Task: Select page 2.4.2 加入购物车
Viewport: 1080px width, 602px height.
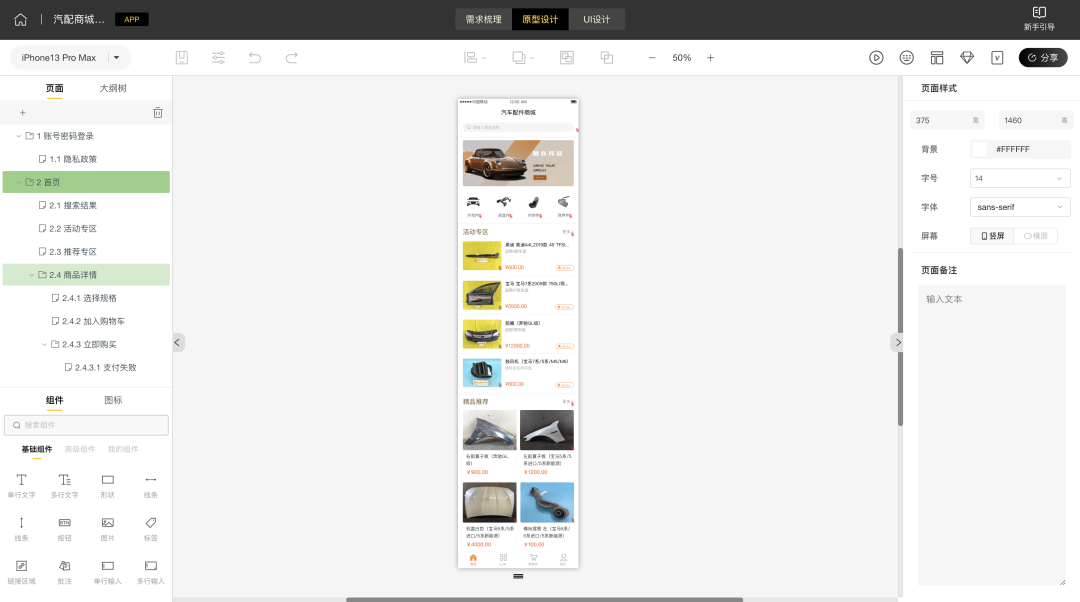Action: (86, 321)
